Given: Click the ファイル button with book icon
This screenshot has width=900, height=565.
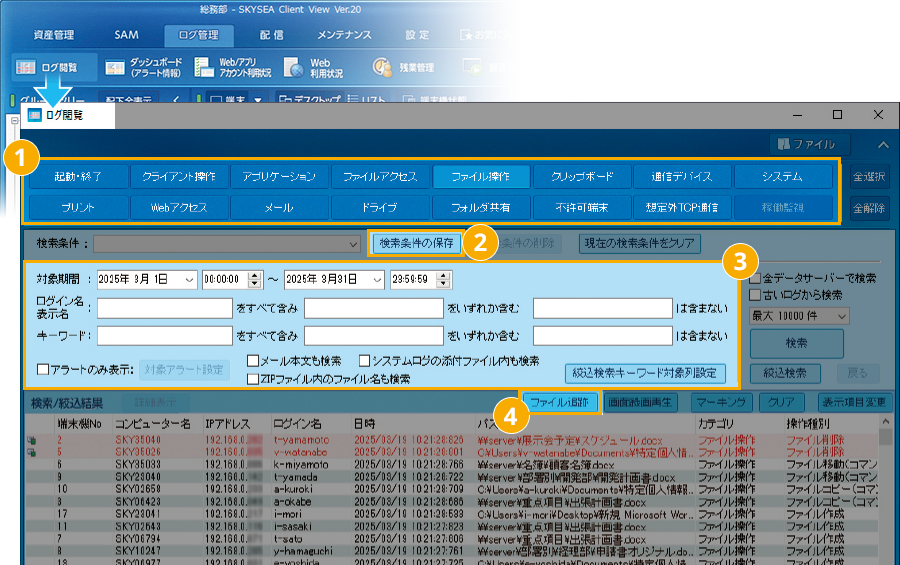Looking at the screenshot, I should tap(810, 144).
